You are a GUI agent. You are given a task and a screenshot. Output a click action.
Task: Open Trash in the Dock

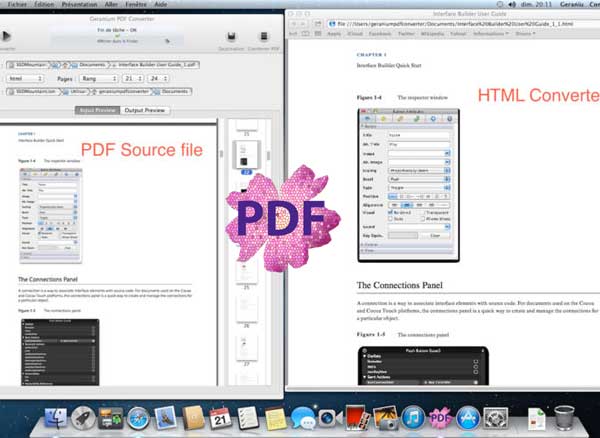tap(564, 418)
